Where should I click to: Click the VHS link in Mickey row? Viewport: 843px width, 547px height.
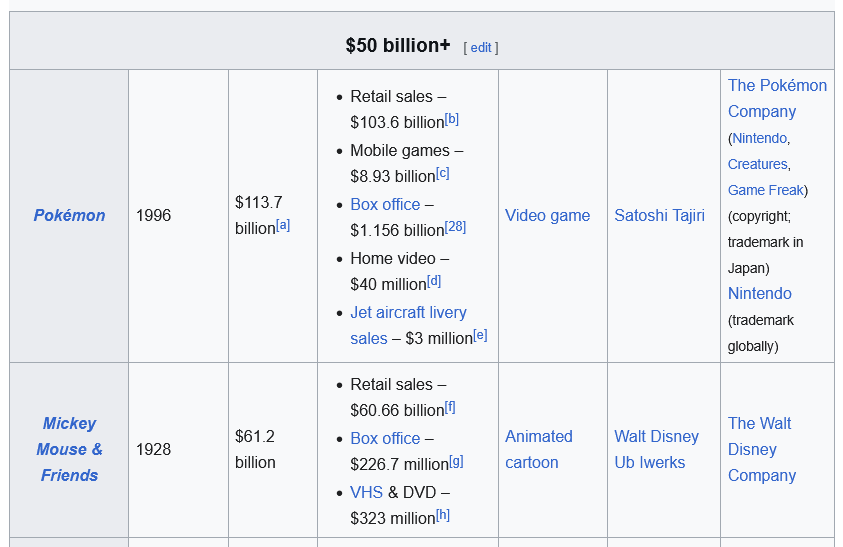click(366, 492)
